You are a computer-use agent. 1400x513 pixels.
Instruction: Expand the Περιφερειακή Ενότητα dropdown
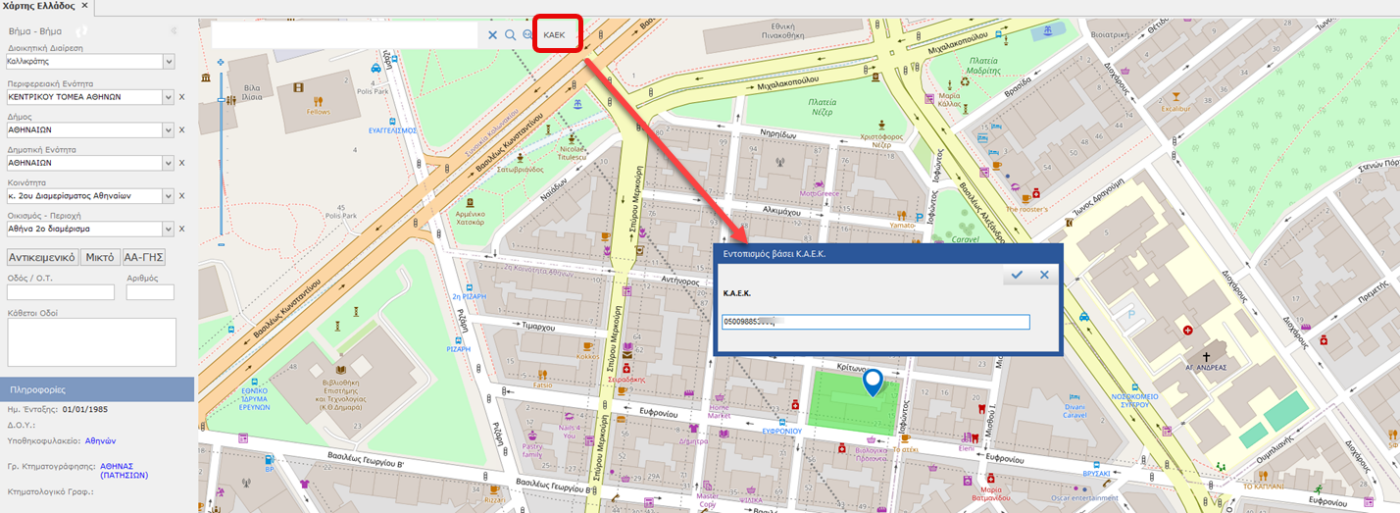coord(169,97)
